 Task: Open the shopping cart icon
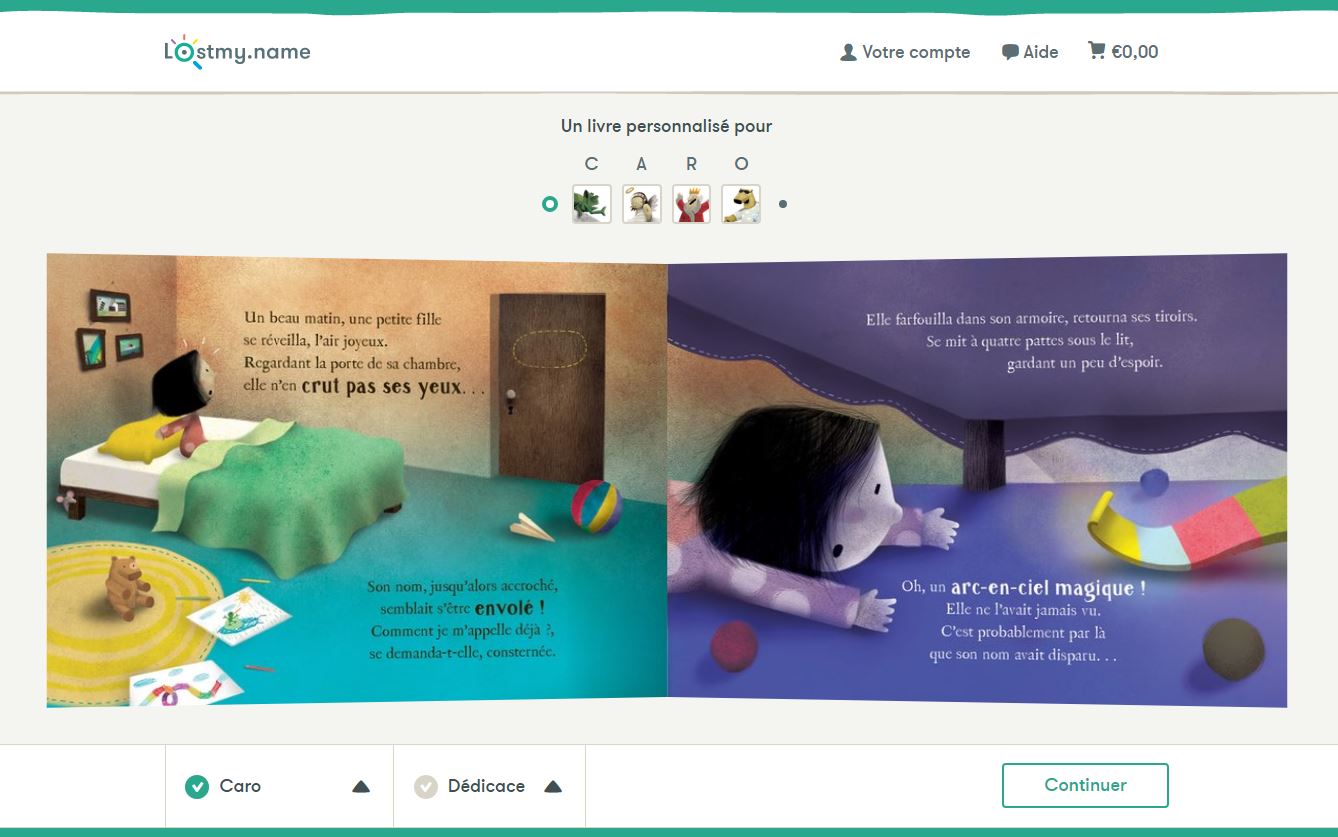click(1097, 50)
